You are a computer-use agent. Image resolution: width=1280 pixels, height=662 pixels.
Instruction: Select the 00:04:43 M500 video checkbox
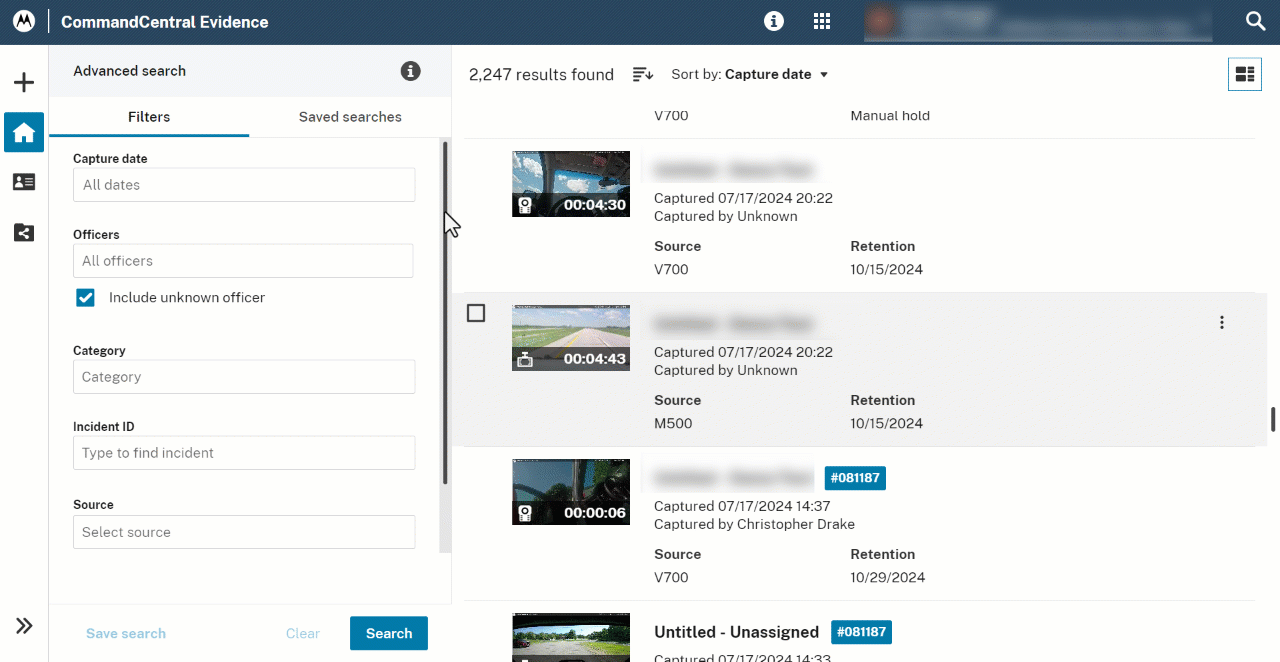coord(476,314)
